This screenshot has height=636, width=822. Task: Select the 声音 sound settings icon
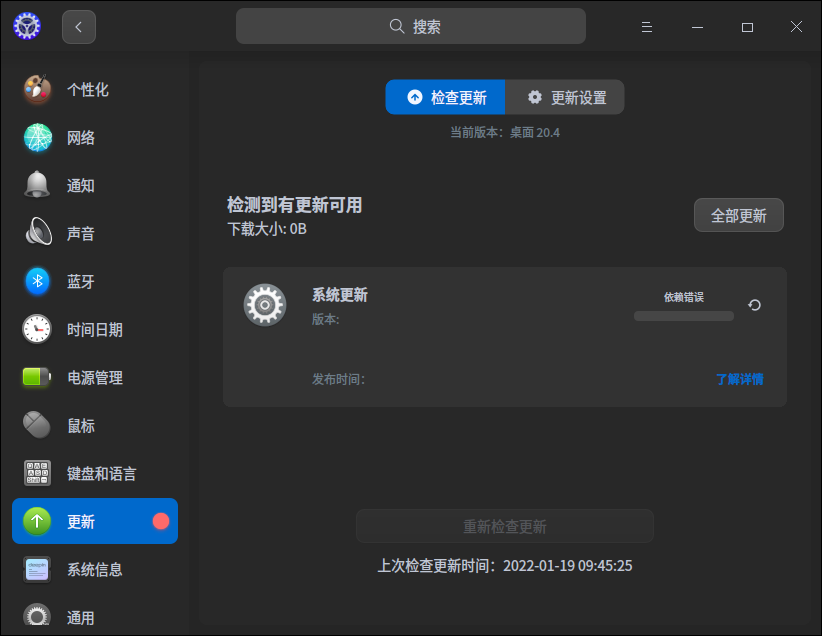[x=36, y=233]
